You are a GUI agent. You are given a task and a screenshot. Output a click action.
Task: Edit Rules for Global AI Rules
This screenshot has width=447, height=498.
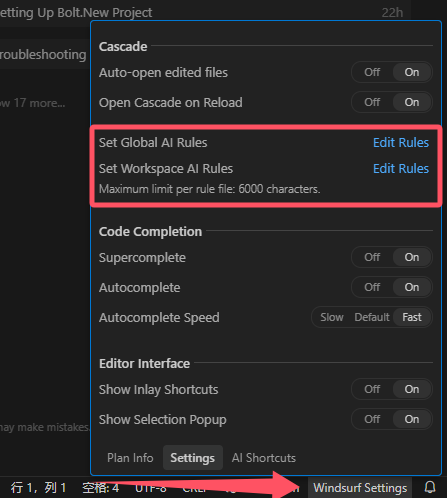point(401,143)
